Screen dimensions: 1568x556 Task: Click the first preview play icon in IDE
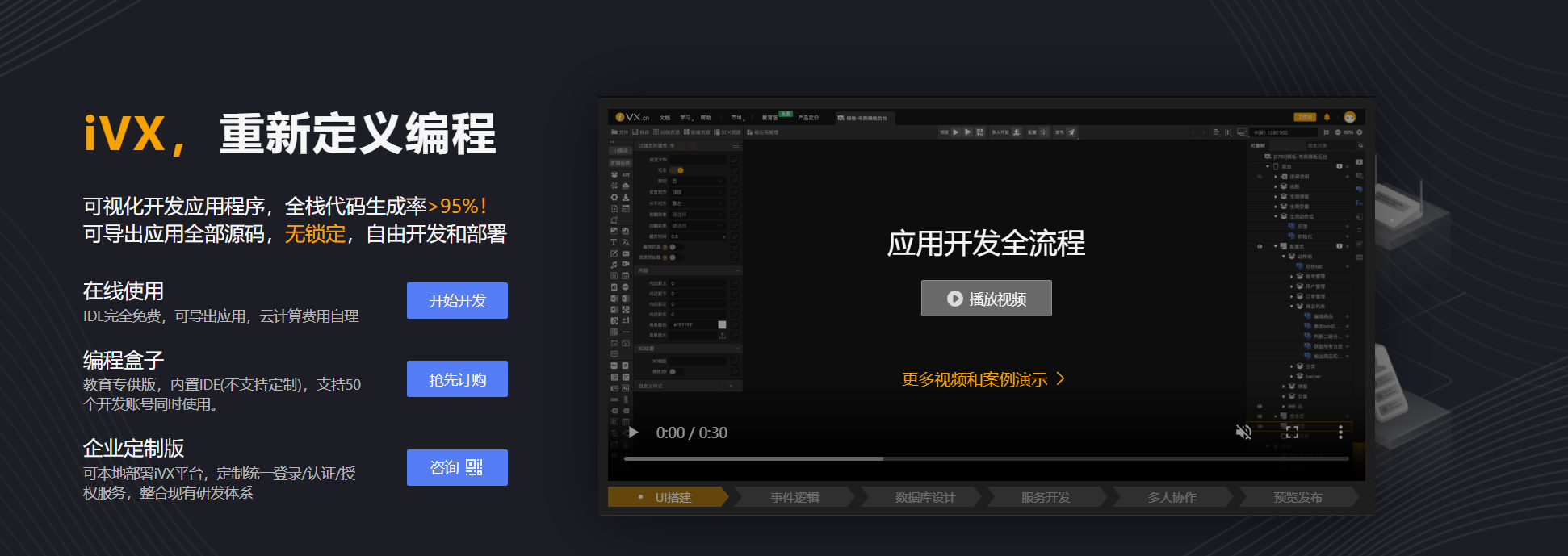tap(956, 132)
